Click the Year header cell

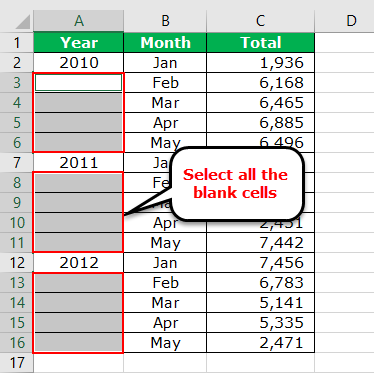click(79, 42)
